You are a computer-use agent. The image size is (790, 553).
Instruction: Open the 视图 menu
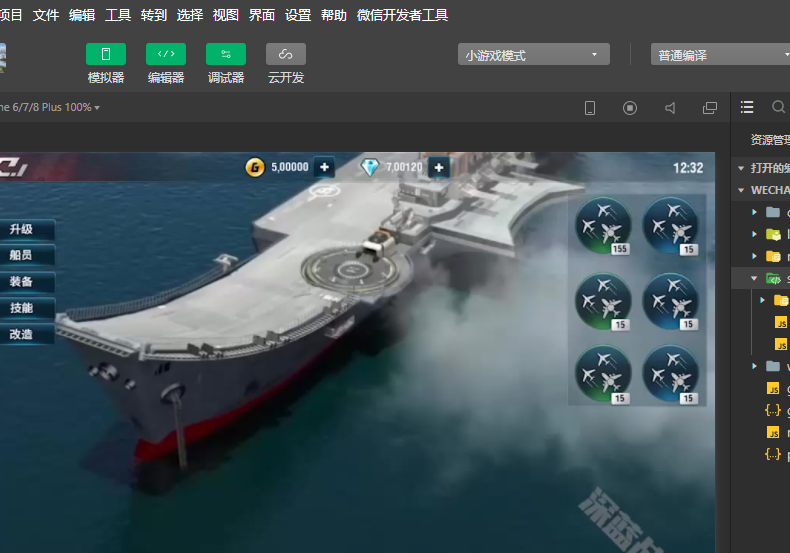pos(226,15)
